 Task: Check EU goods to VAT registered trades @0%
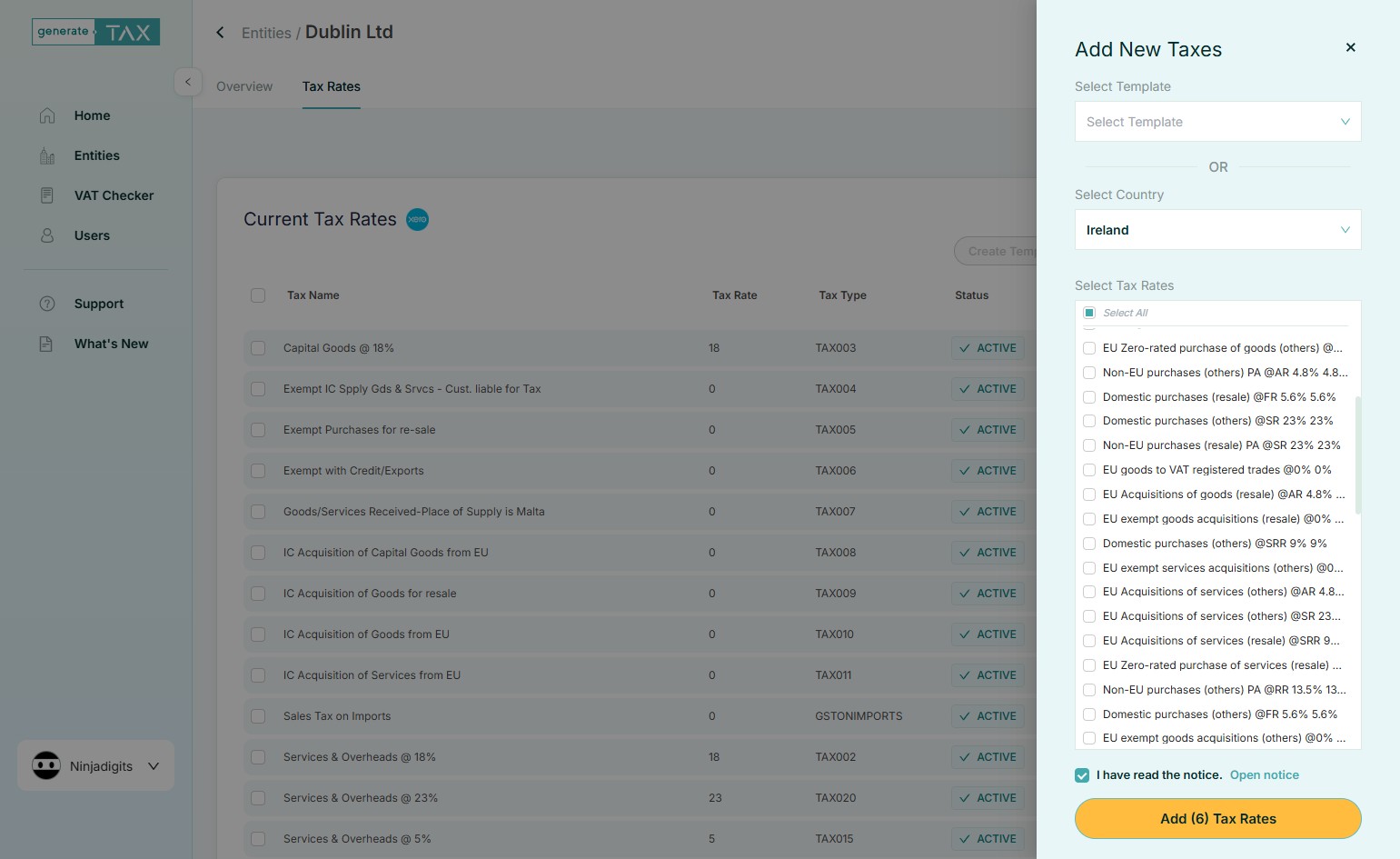click(1089, 470)
